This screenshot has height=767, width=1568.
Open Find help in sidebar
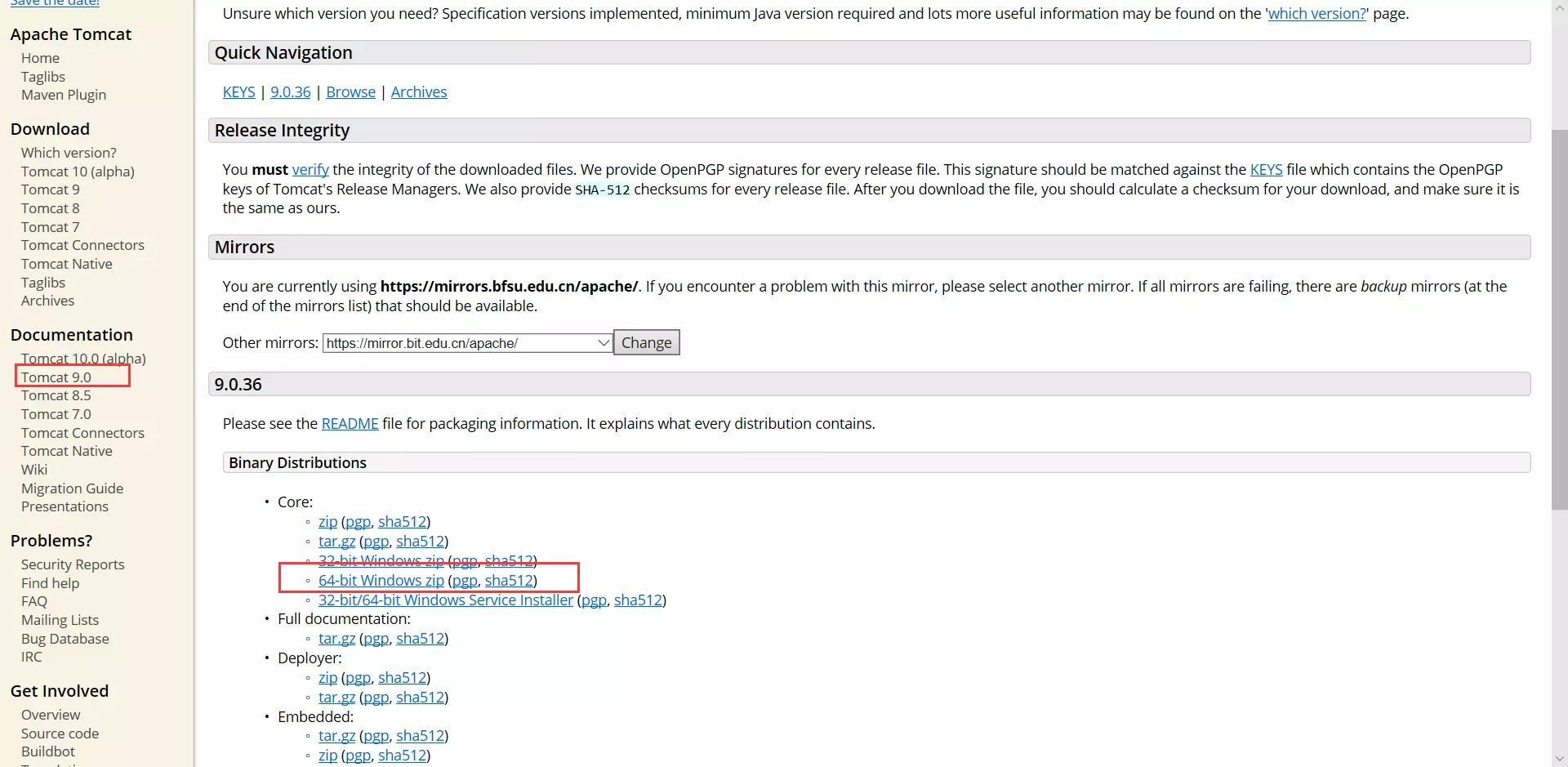pyautogui.click(x=50, y=583)
